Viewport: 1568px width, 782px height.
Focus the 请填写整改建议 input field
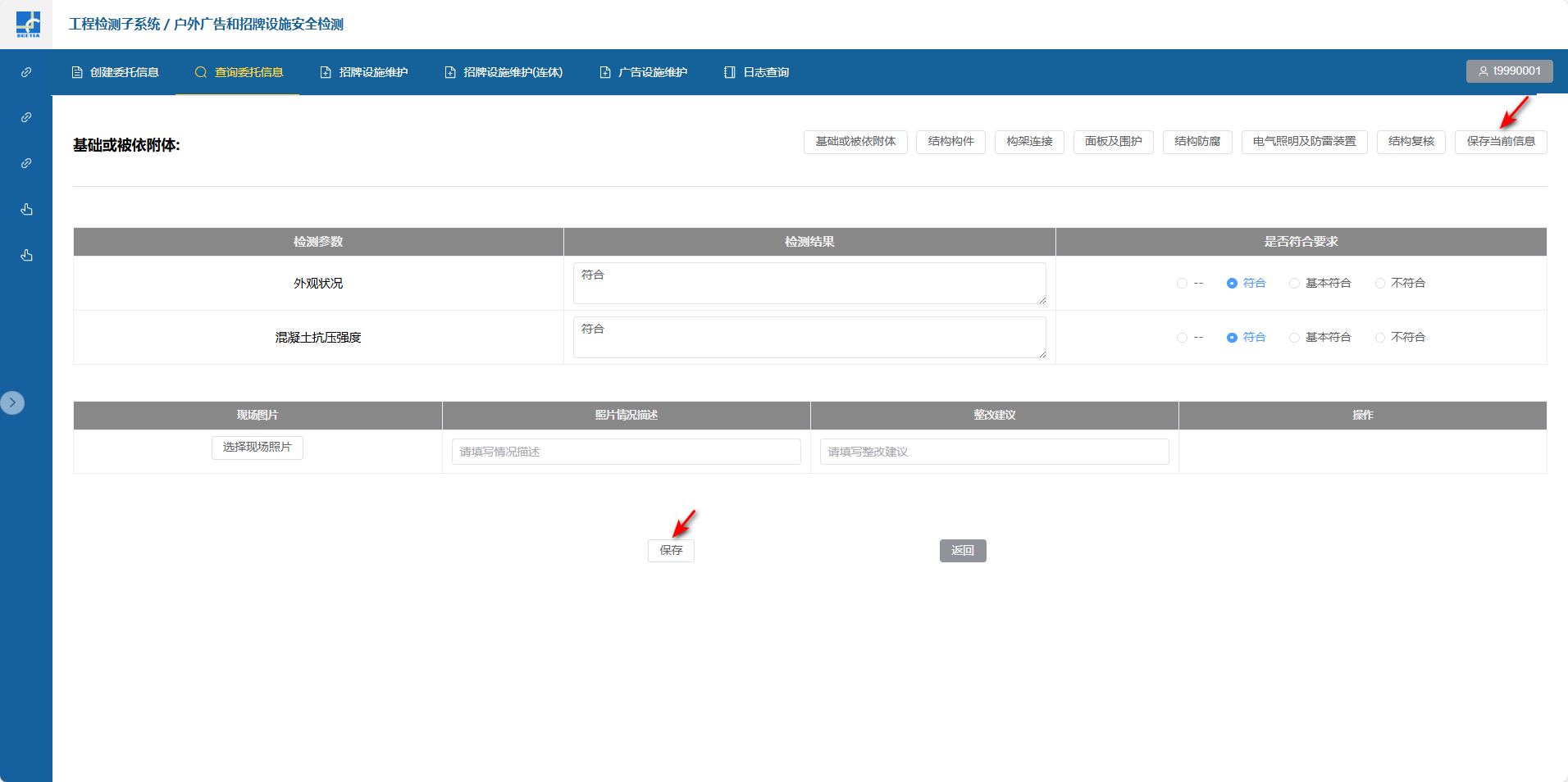pyautogui.click(x=994, y=452)
